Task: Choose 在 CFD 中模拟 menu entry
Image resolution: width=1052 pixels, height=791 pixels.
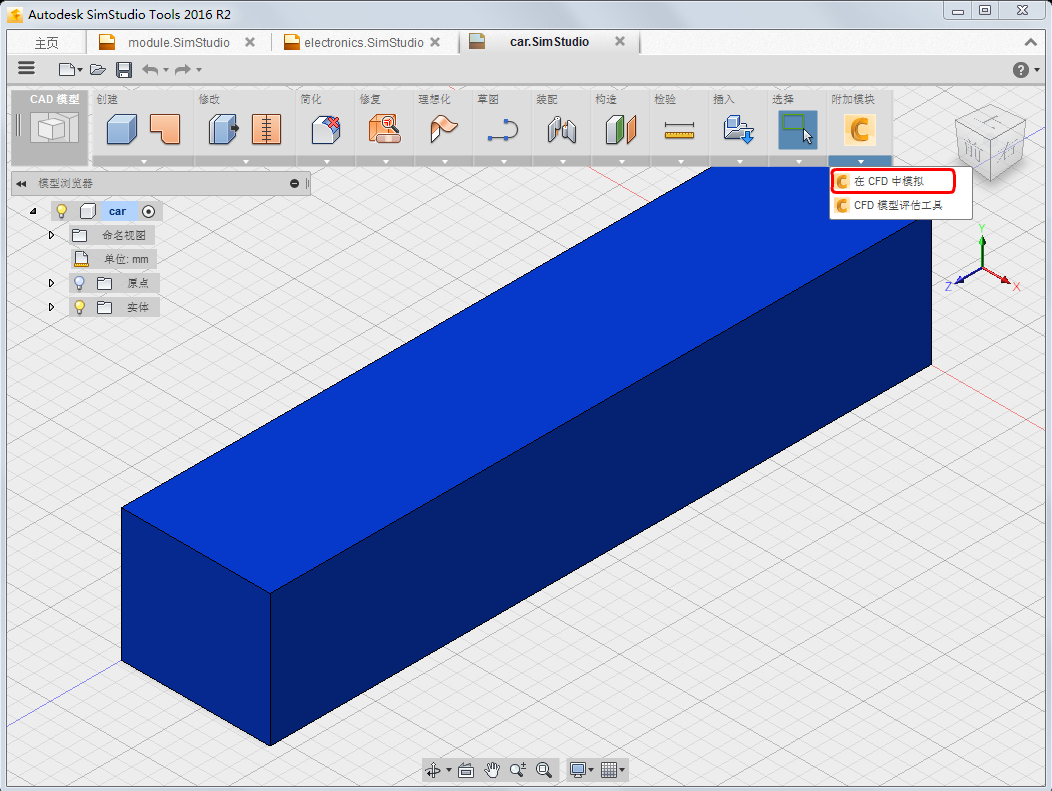Action: click(x=893, y=181)
